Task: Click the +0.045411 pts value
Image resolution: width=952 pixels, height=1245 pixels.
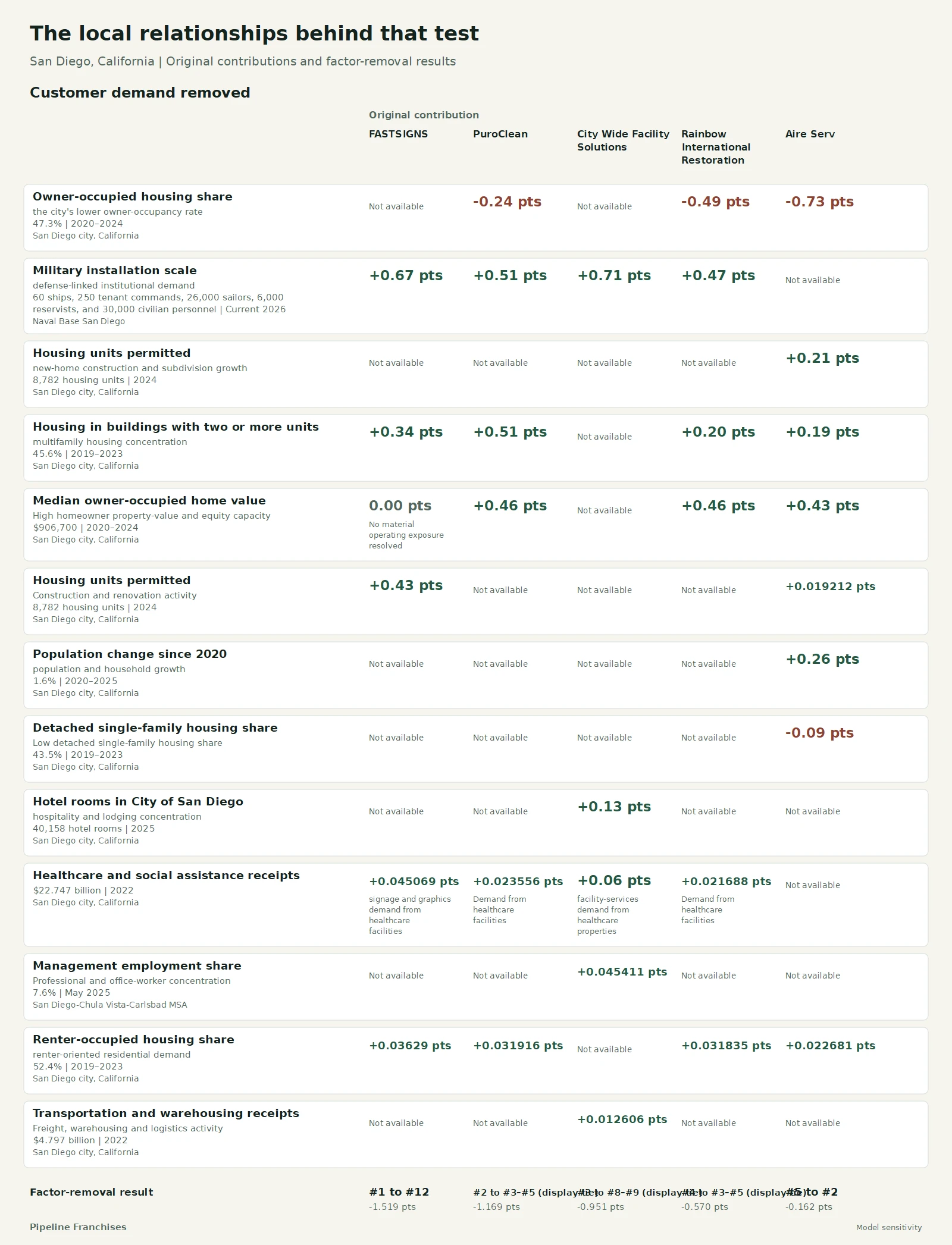Action: click(x=622, y=971)
